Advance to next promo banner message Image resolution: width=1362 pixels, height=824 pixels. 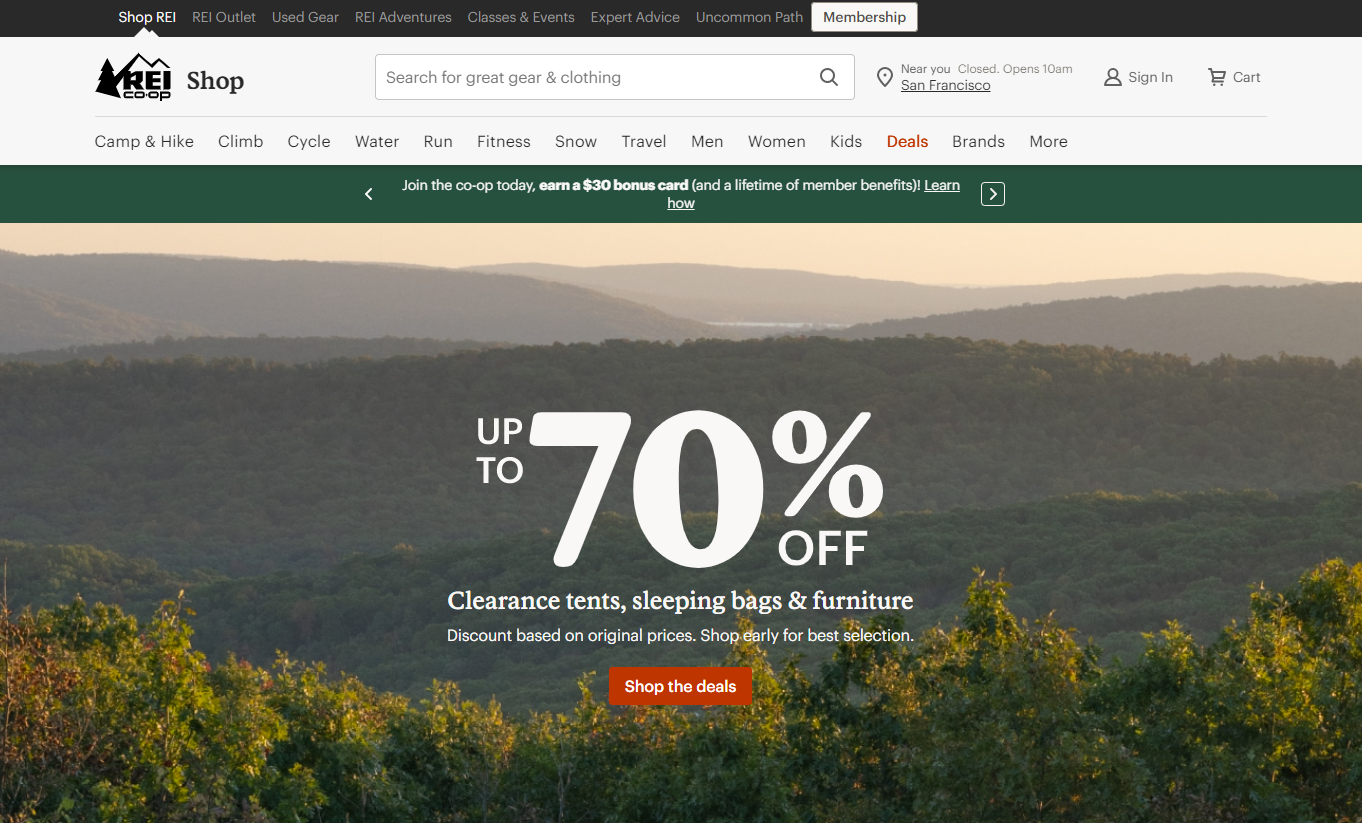point(992,194)
